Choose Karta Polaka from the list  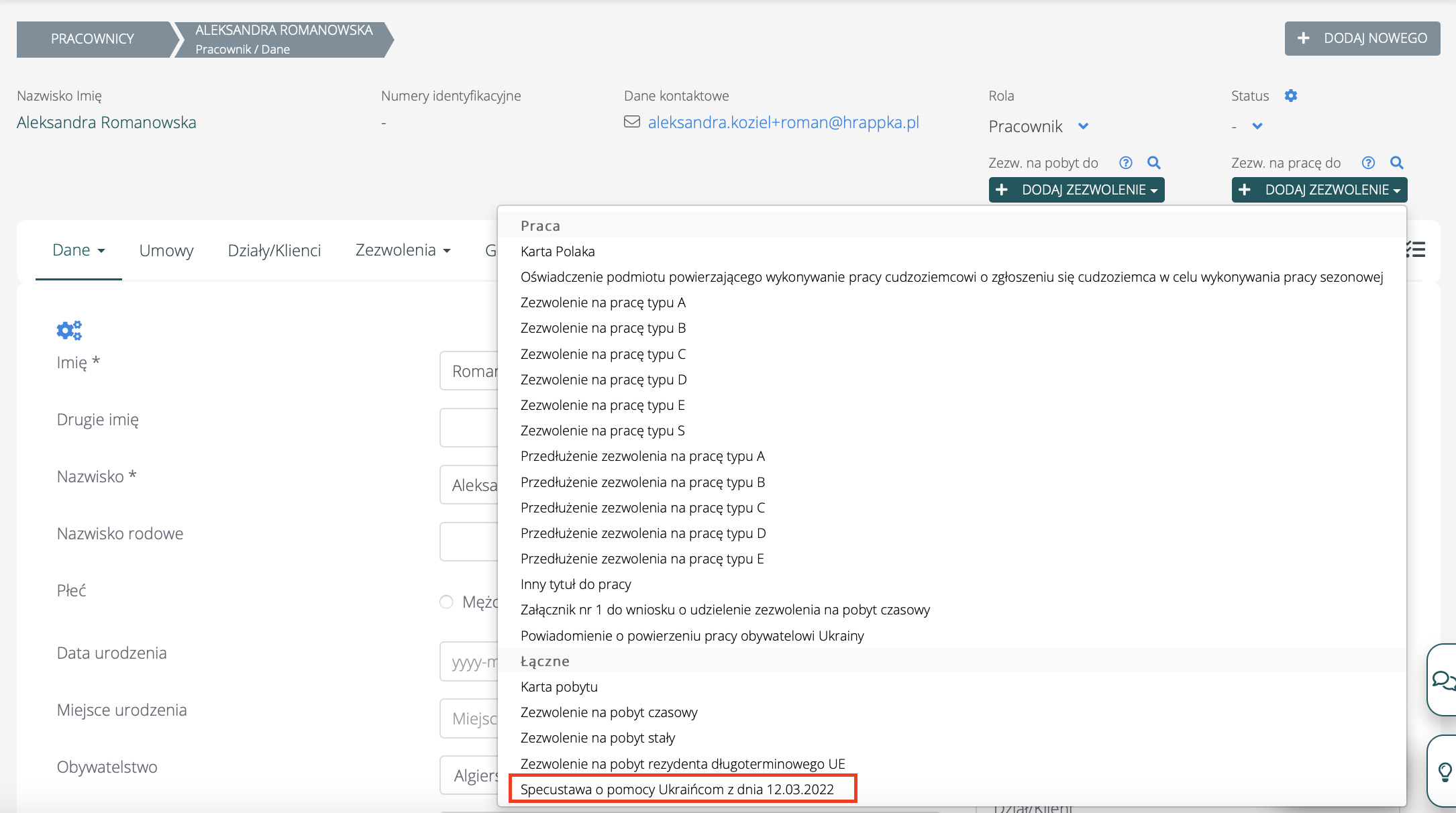point(558,252)
